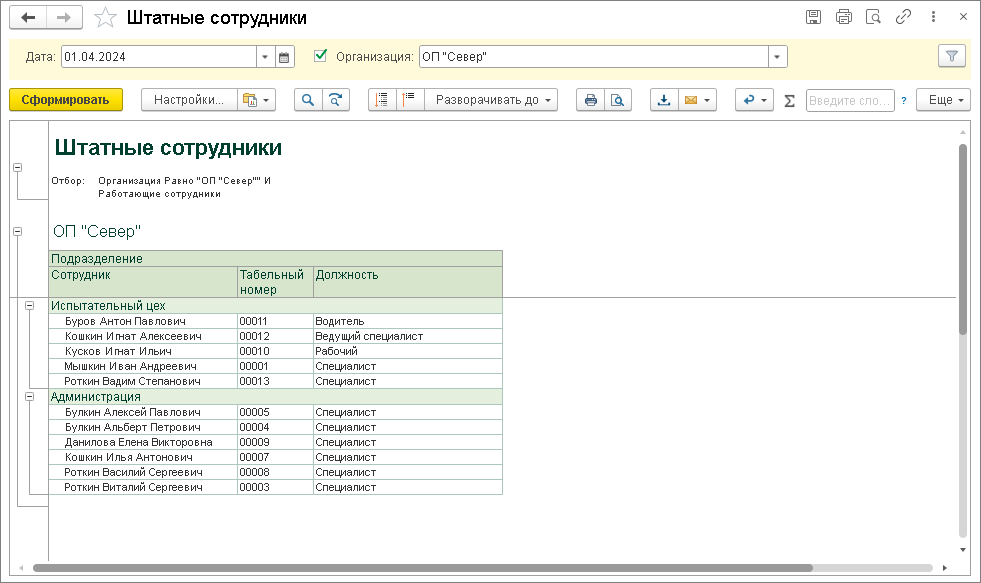Image resolution: width=981 pixels, height=583 pixels.
Task: Uncheck the Организация checkbox
Action: (x=321, y=56)
